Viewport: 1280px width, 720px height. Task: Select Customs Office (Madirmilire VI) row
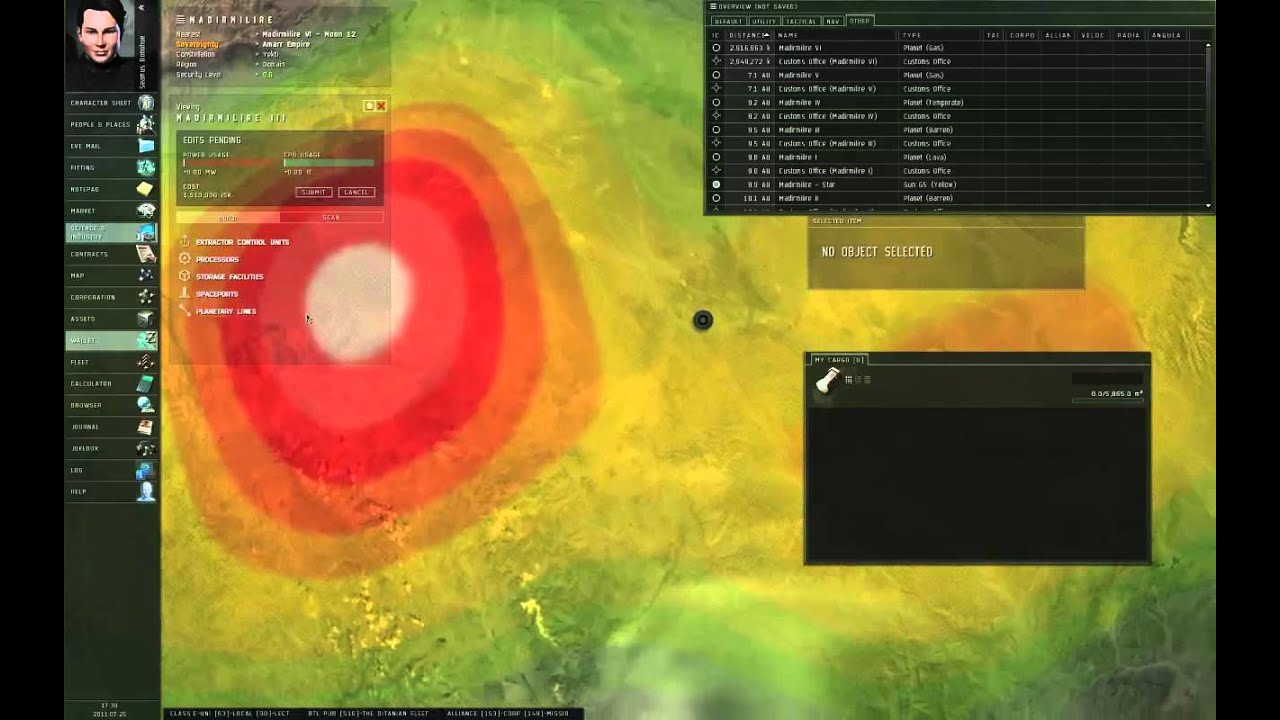coord(957,61)
